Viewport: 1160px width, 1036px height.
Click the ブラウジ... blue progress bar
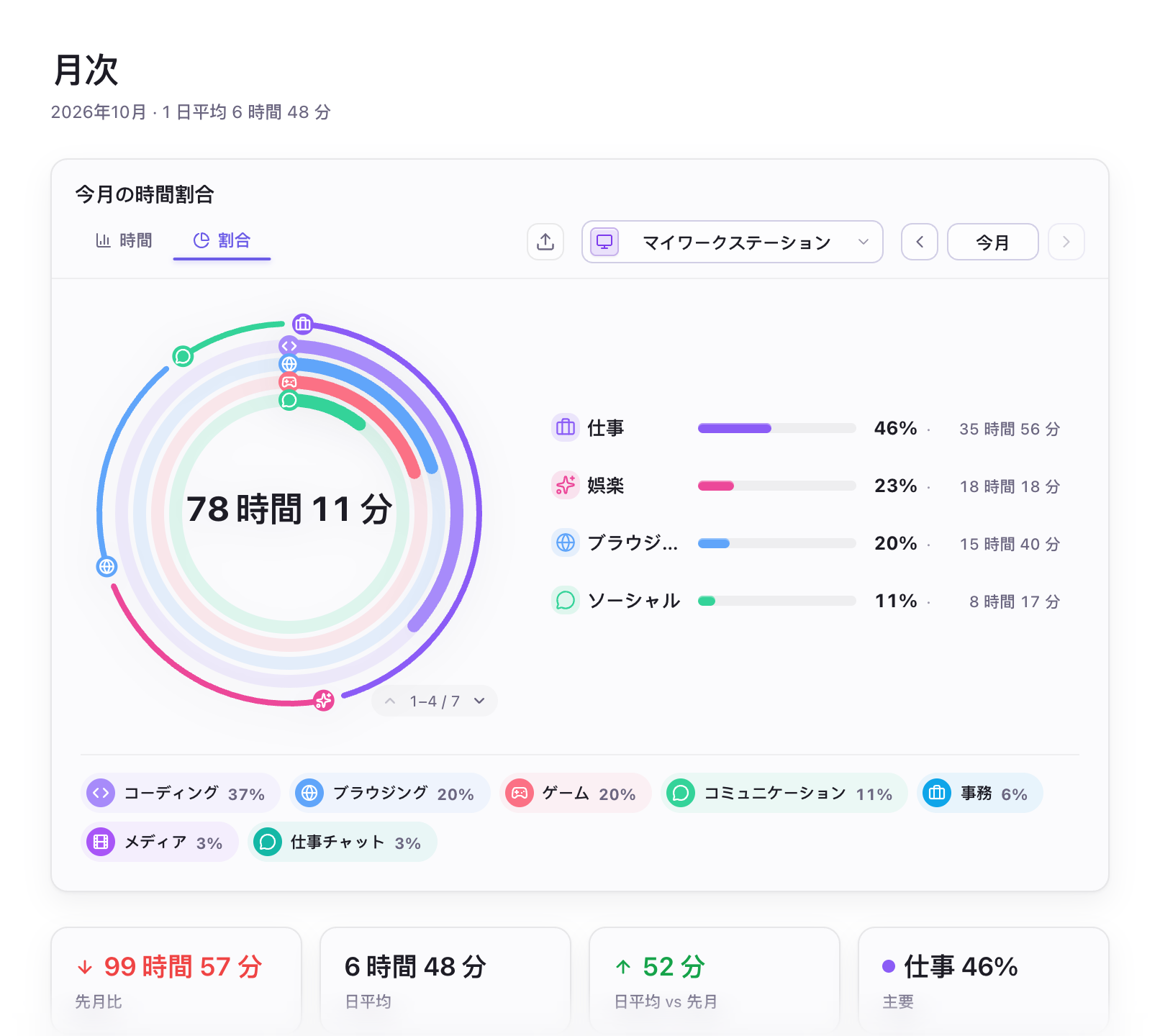click(777, 543)
